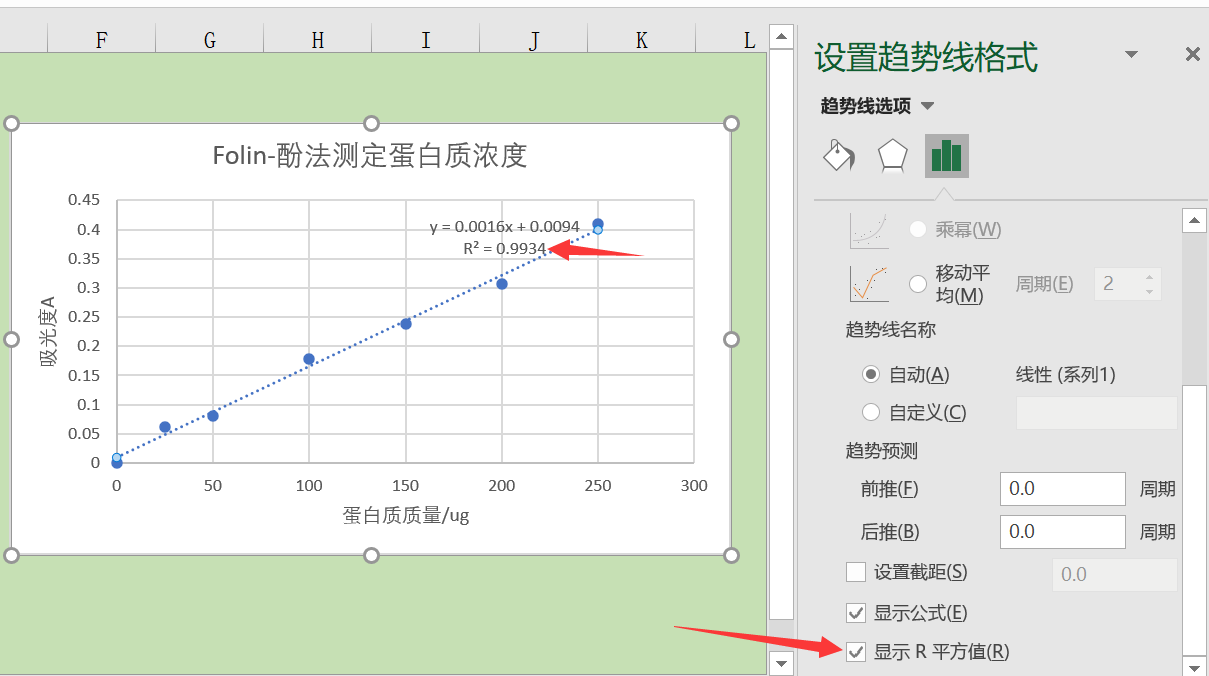Close the 设置趋势线格式 pane
This screenshot has width=1209, height=676.
[x=1192, y=55]
